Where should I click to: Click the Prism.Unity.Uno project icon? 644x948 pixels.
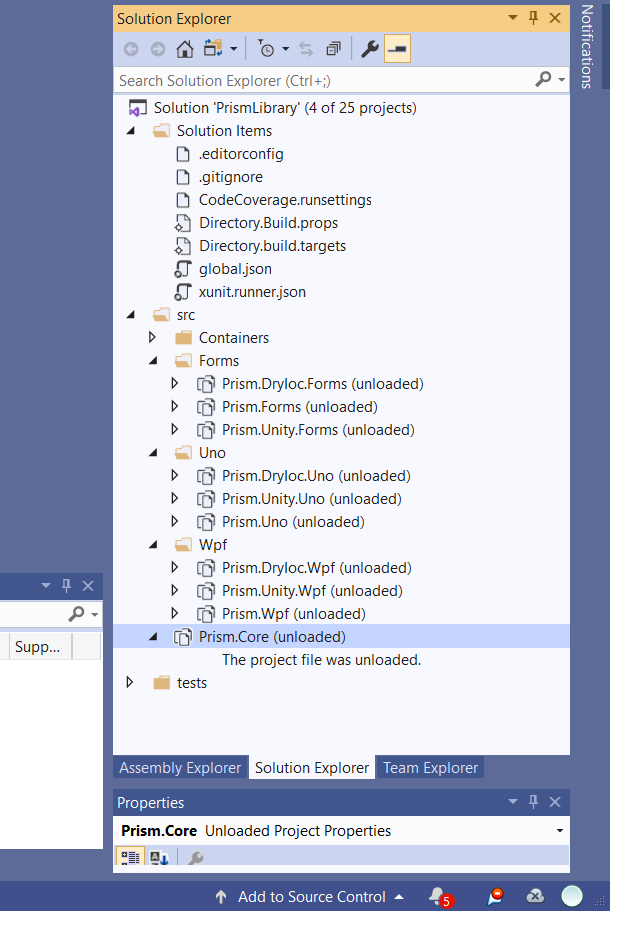pos(206,499)
